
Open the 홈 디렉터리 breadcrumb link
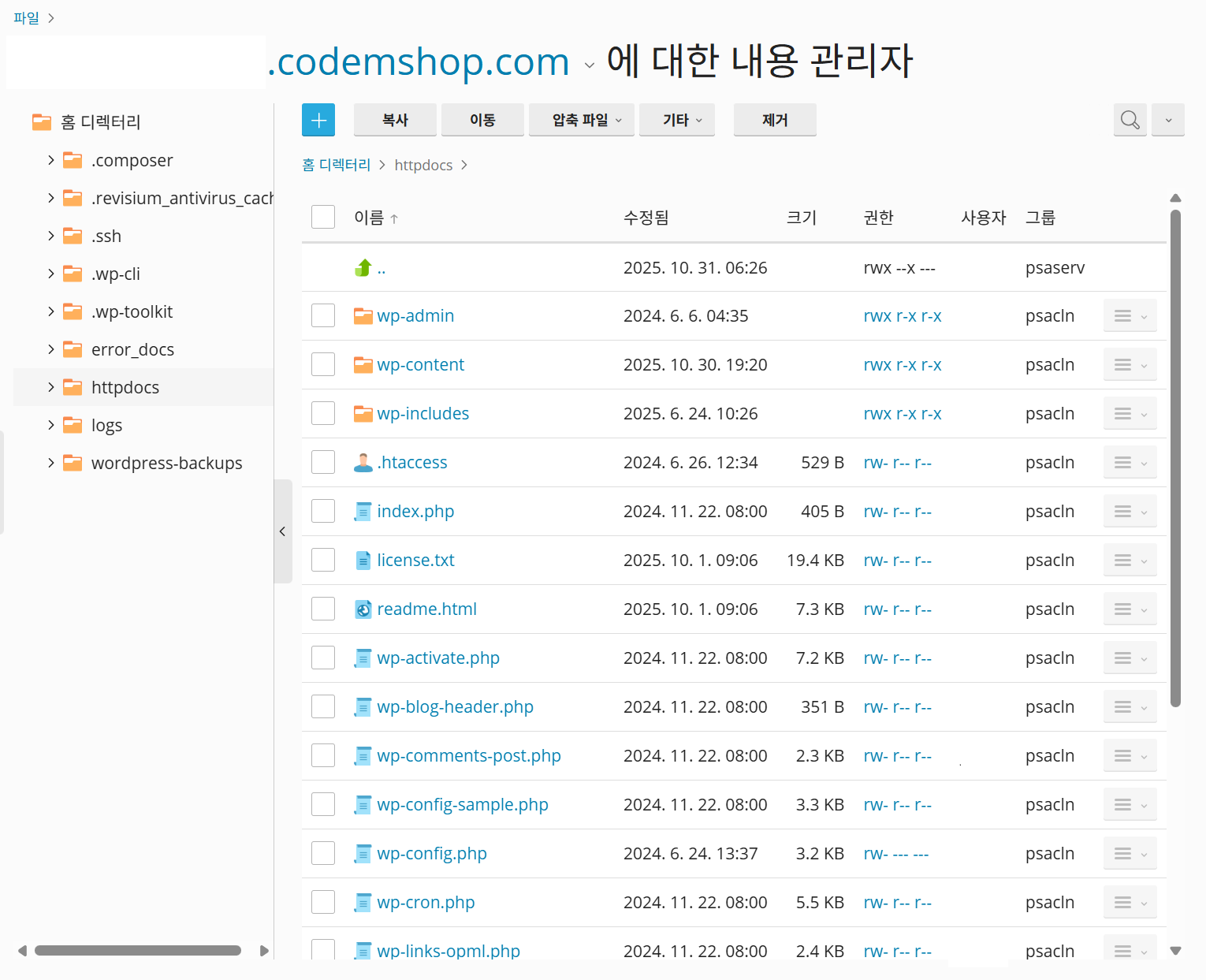[337, 165]
